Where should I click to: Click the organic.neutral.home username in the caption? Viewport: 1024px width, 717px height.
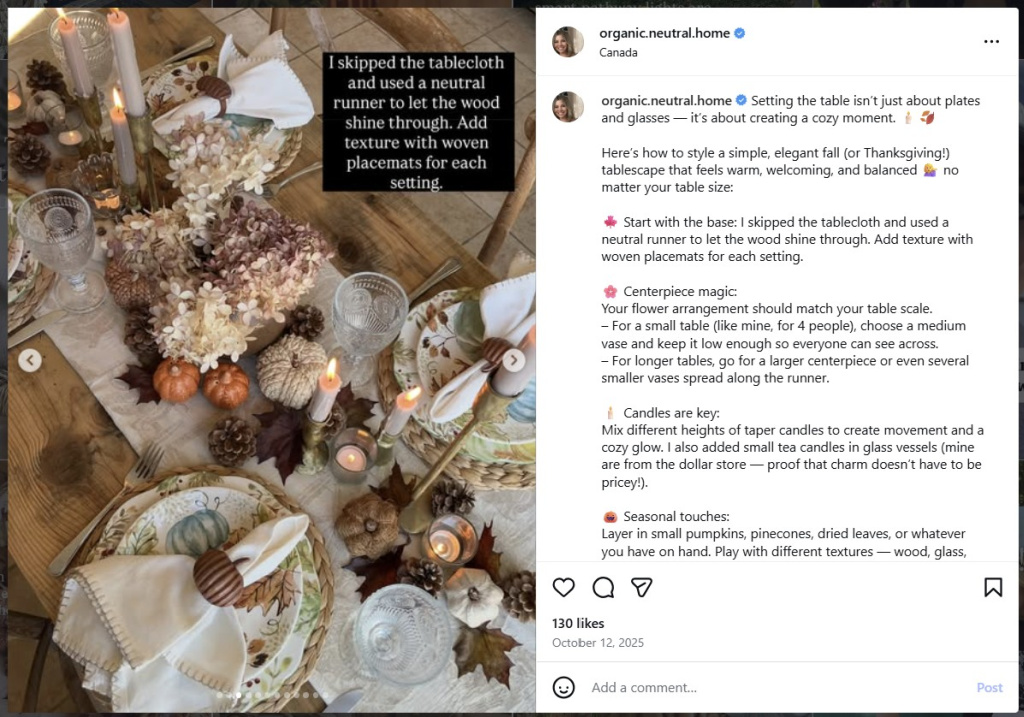666,101
